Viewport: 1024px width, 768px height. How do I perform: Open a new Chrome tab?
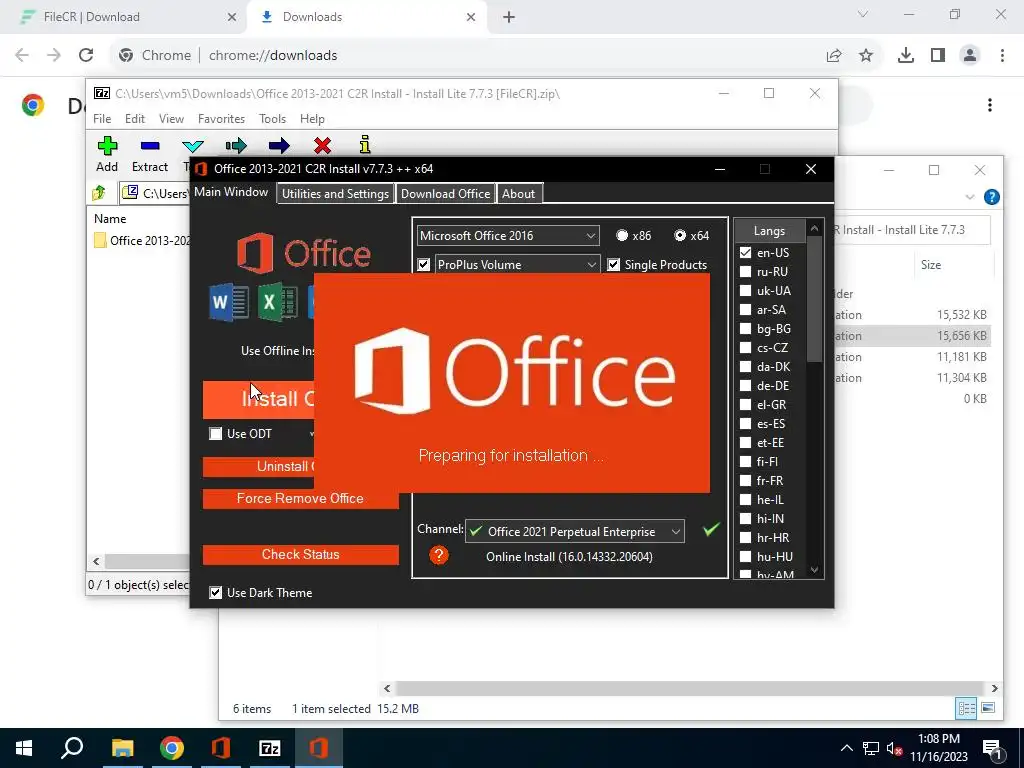pos(509,18)
